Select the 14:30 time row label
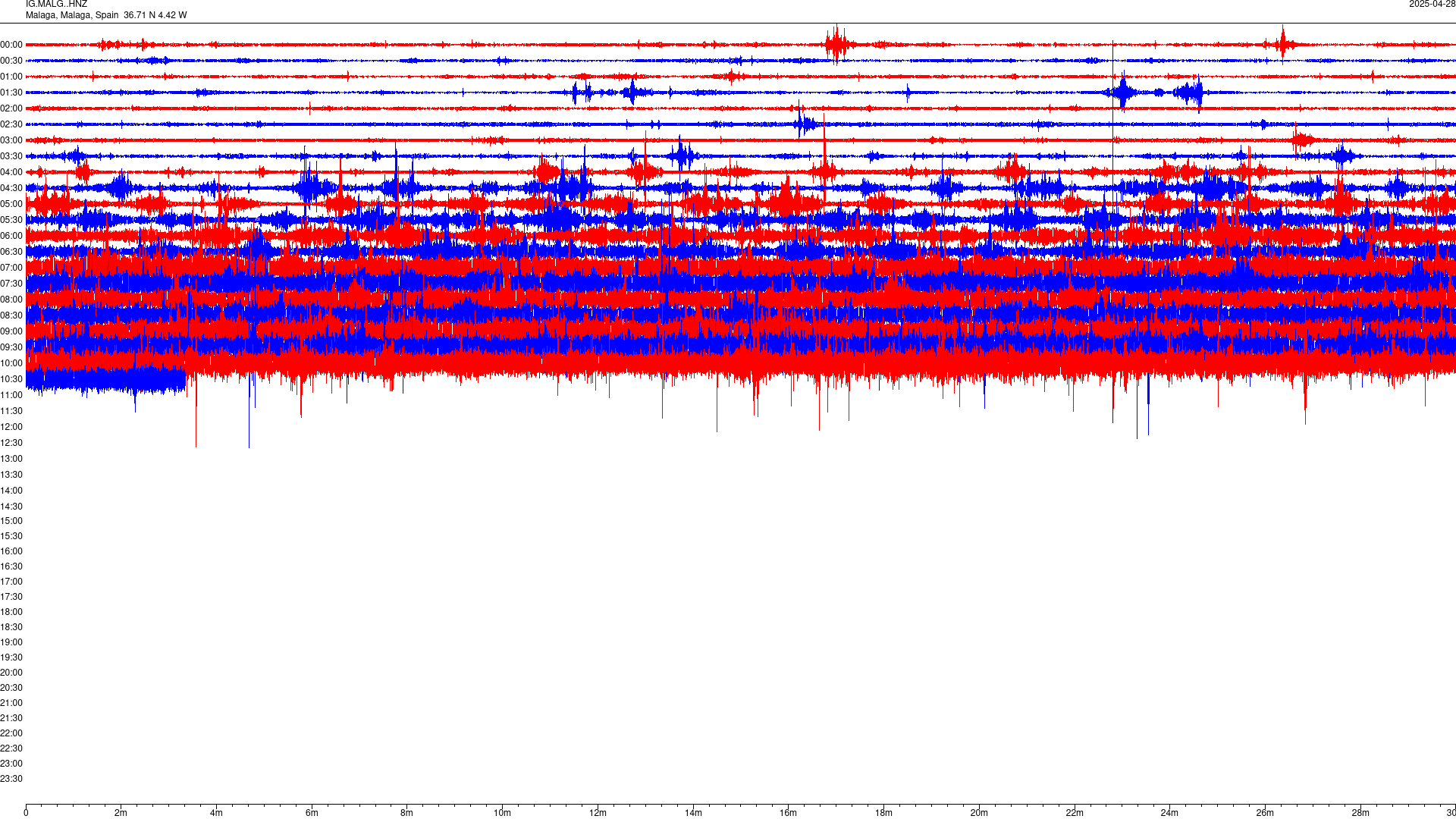Viewport: 1456px width, 819px height. pyautogui.click(x=11, y=507)
